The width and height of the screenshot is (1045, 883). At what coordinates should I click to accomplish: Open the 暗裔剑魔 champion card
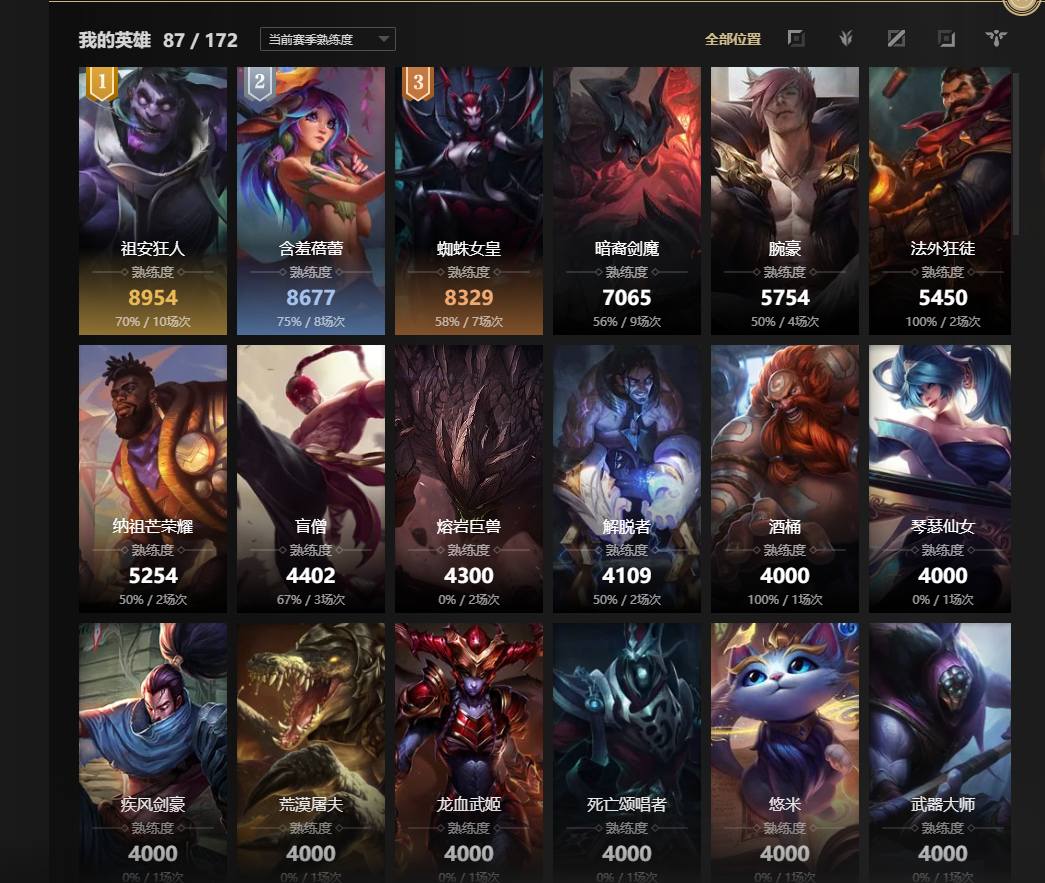coord(626,201)
